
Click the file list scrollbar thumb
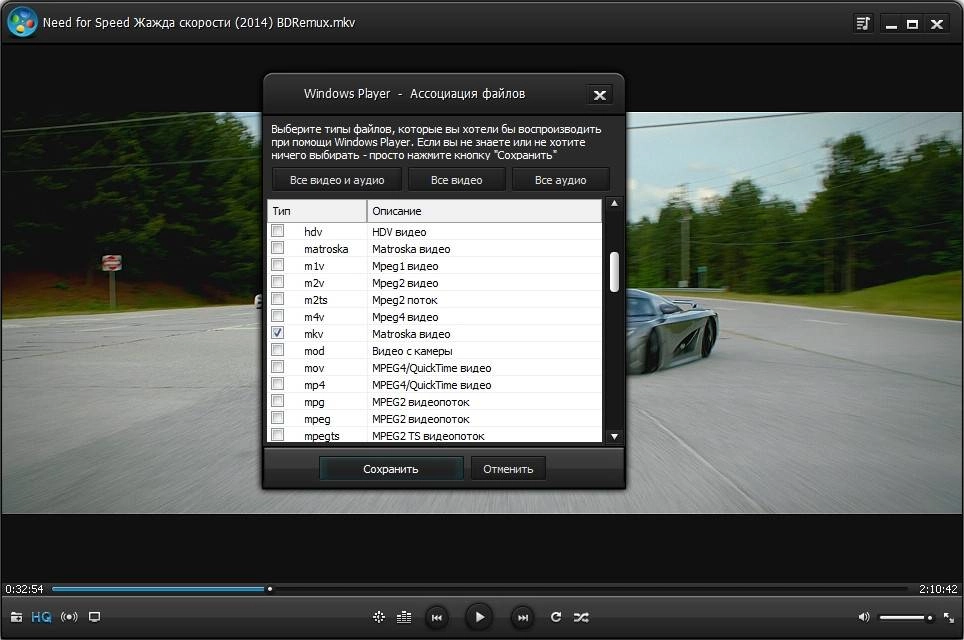click(x=614, y=272)
